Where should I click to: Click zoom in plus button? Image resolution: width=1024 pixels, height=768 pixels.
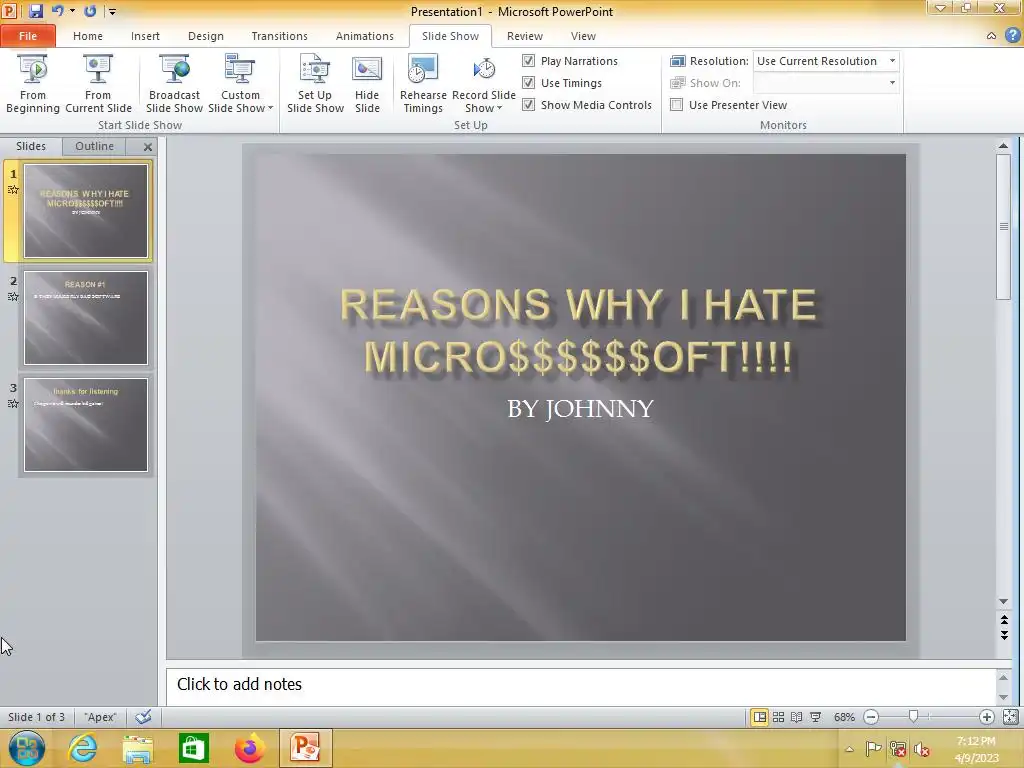point(986,717)
